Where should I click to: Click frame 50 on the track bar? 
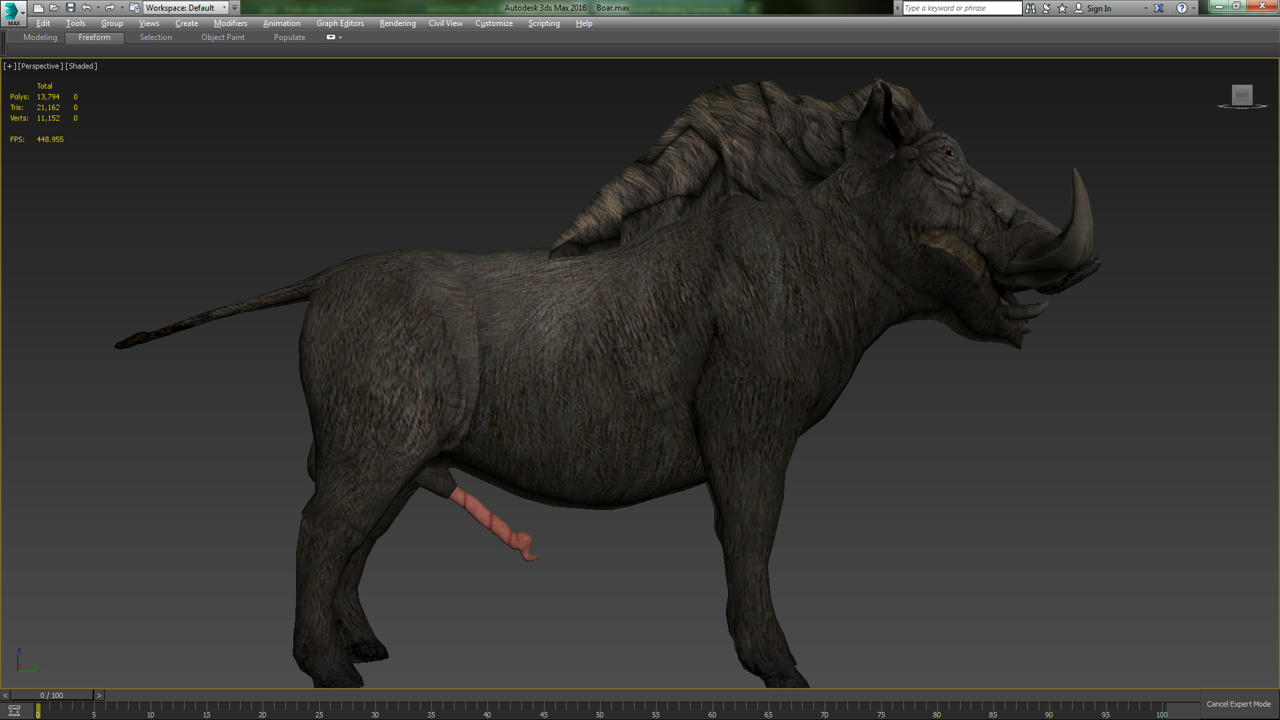pos(600,714)
